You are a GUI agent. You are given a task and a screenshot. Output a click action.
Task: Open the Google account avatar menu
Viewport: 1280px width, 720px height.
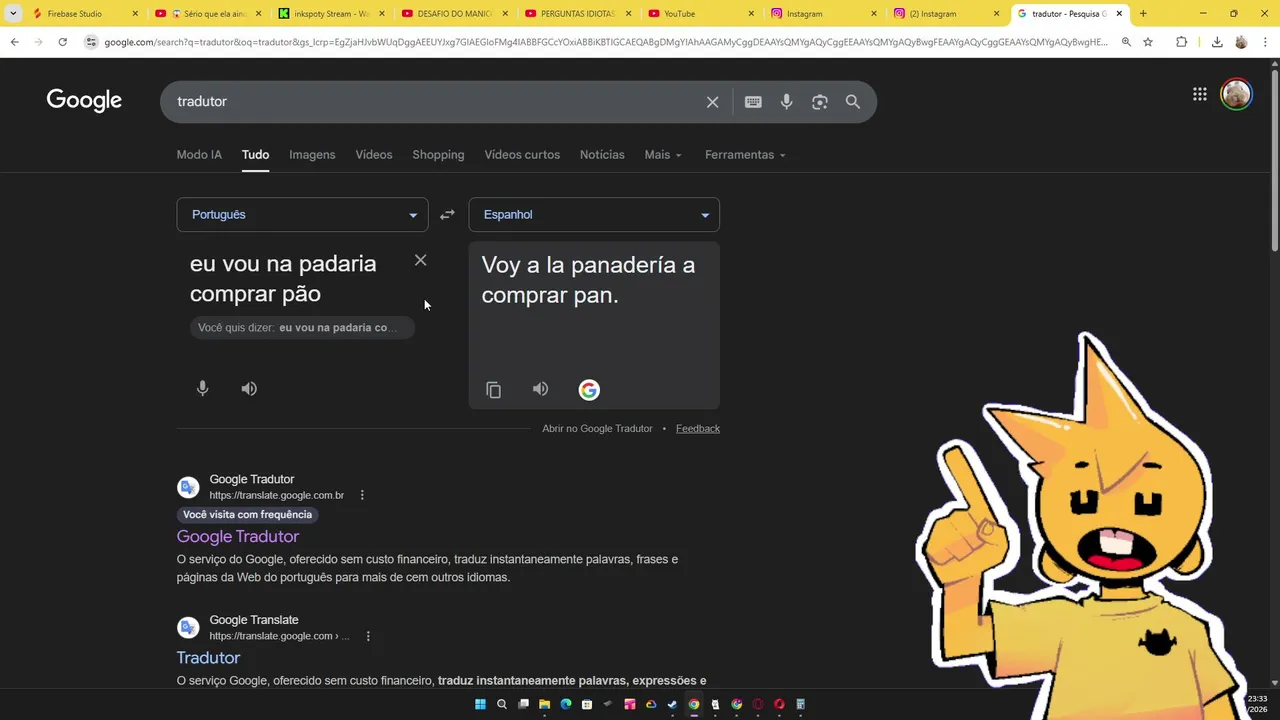(x=1237, y=94)
